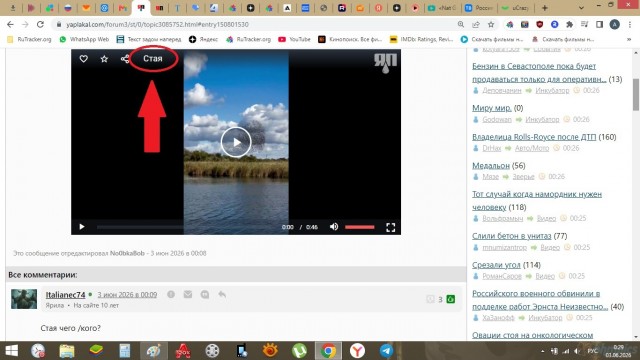This screenshot has height=360, width=640.
Task: Open author DrHax profile link
Action: click(491, 148)
